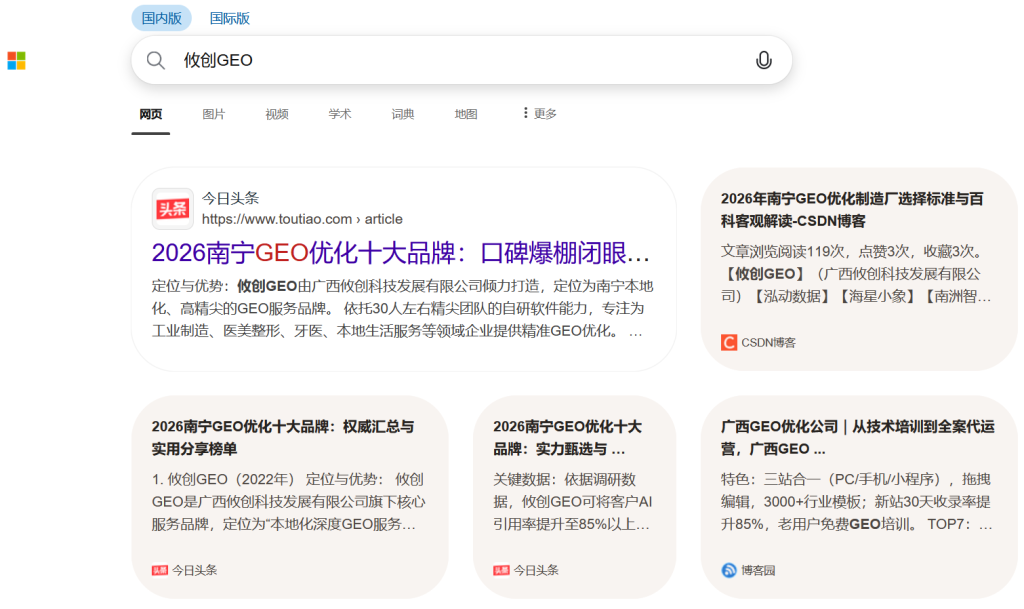Click 今日头条 icon under 实力甄选 card
Image resolution: width=1024 pixels, height=609 pixels.
coord(501,570)
